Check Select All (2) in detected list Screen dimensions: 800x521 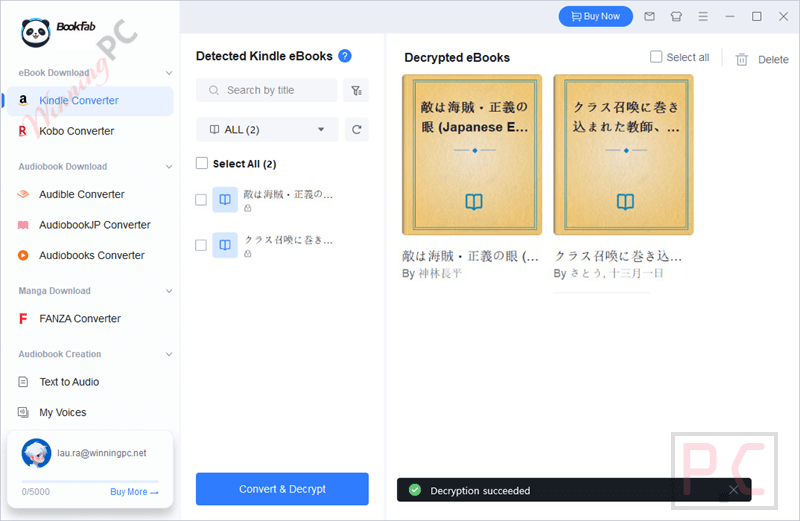click(x=202, y=163)
